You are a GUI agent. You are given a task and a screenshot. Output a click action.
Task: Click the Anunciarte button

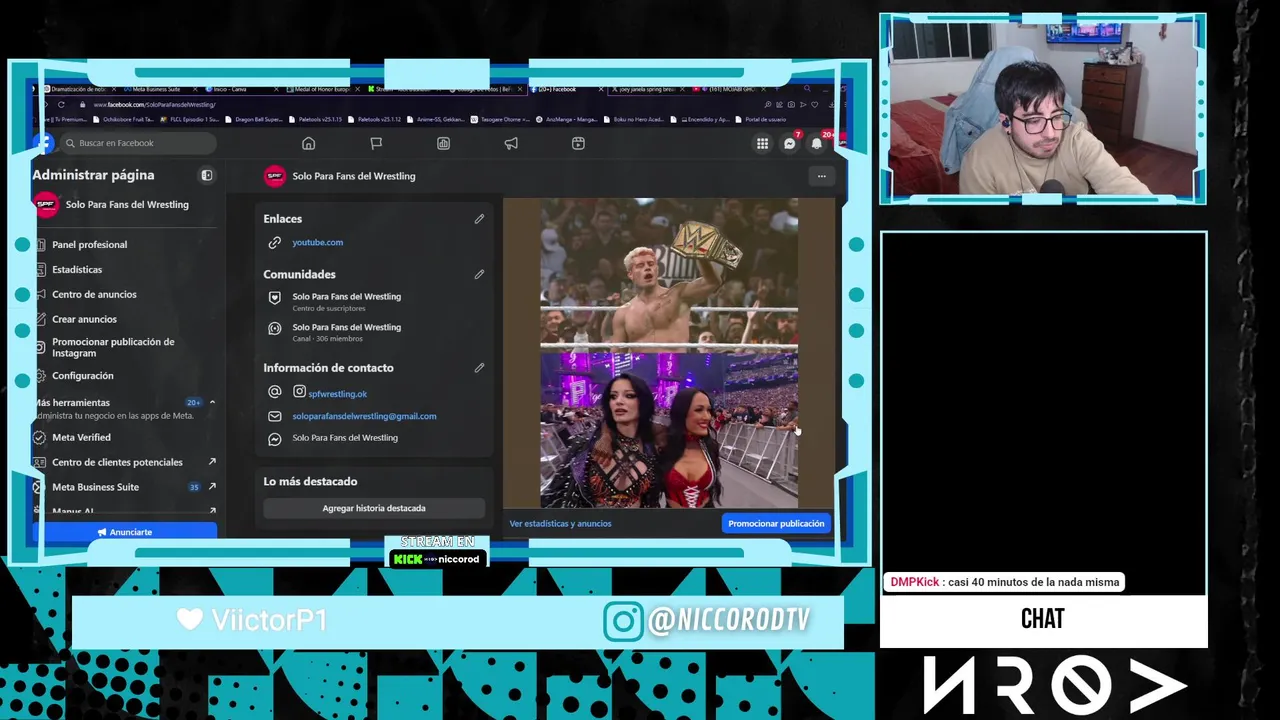(x=125, y=532)
